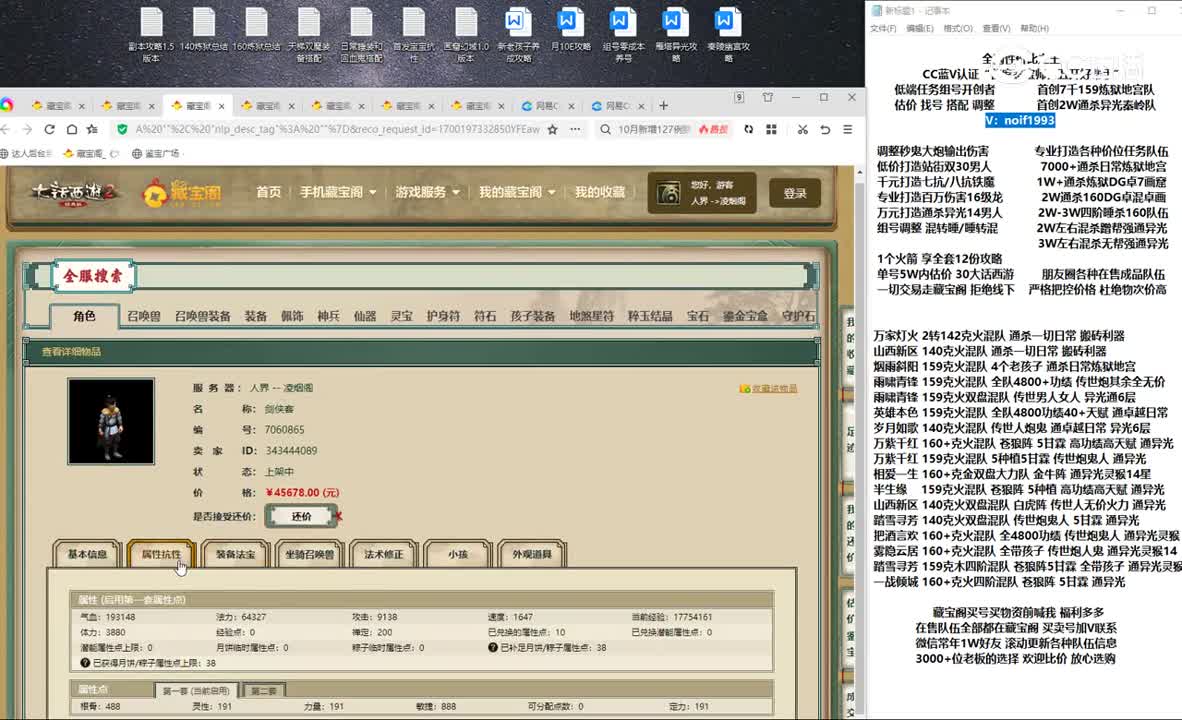1182x720 pixels.
Task: Click the 登录 login button
Action: [795, 193]
